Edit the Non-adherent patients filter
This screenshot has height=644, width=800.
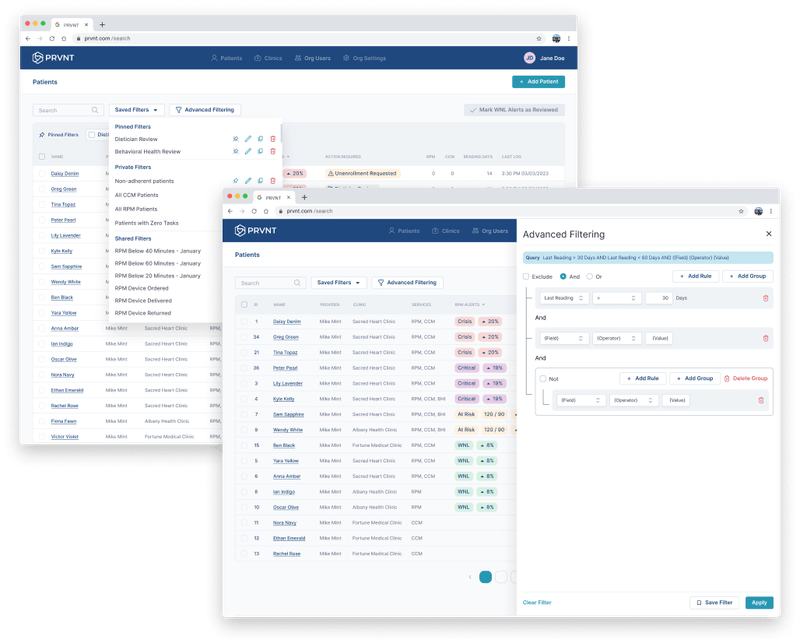248,181
